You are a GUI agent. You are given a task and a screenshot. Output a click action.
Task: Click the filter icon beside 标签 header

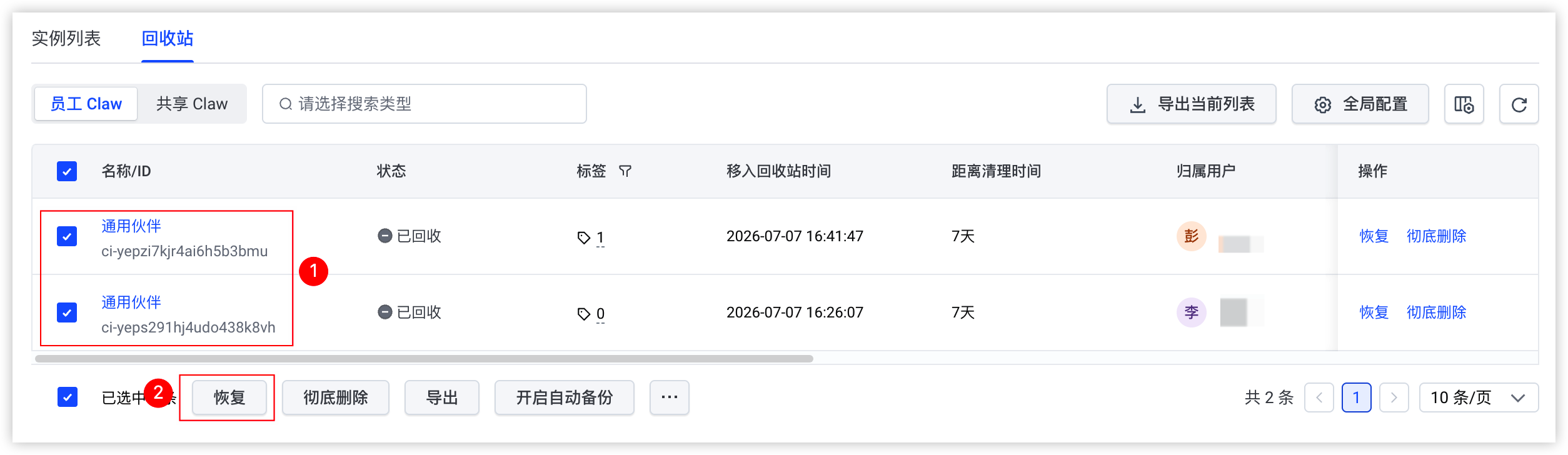(x=625, y=171)
